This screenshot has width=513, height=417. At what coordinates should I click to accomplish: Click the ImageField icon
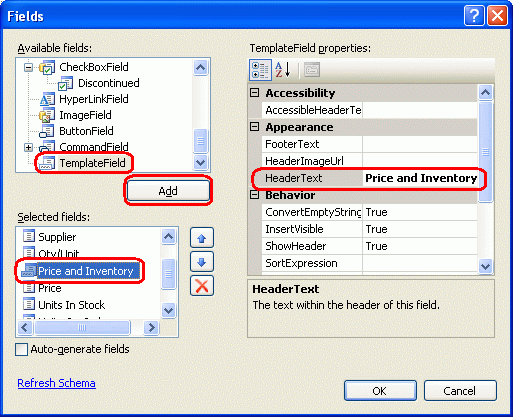point(47,115)
